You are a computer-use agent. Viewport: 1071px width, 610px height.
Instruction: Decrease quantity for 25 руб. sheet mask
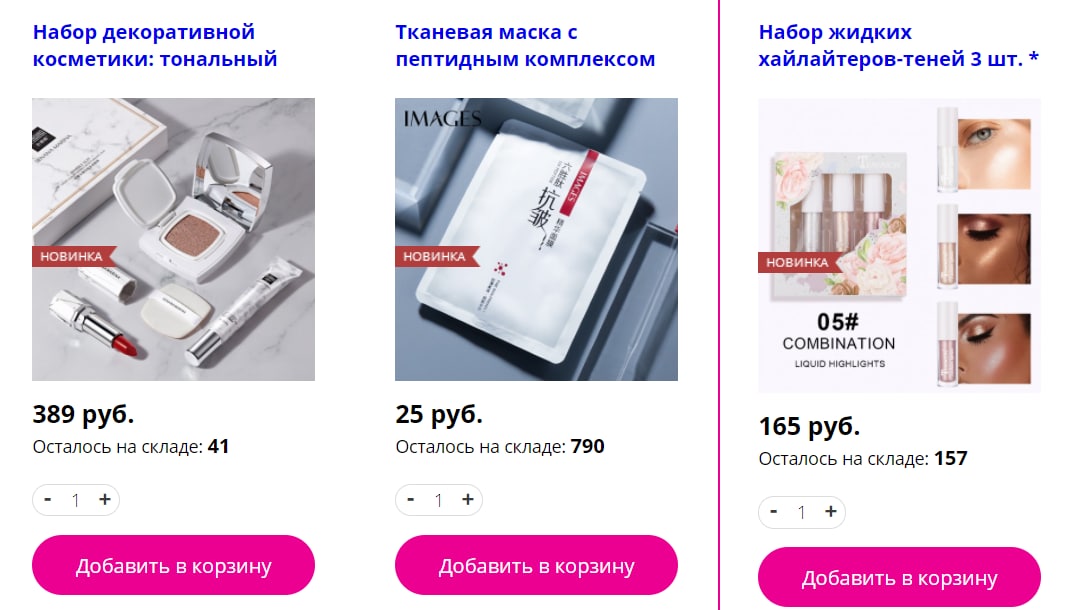pos(411,499)
